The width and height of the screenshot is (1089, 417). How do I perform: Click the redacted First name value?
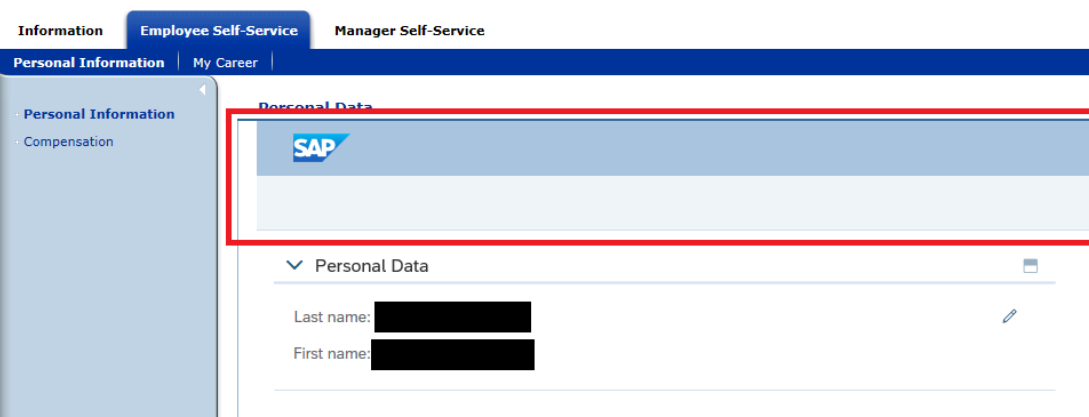tap(453, 354)
